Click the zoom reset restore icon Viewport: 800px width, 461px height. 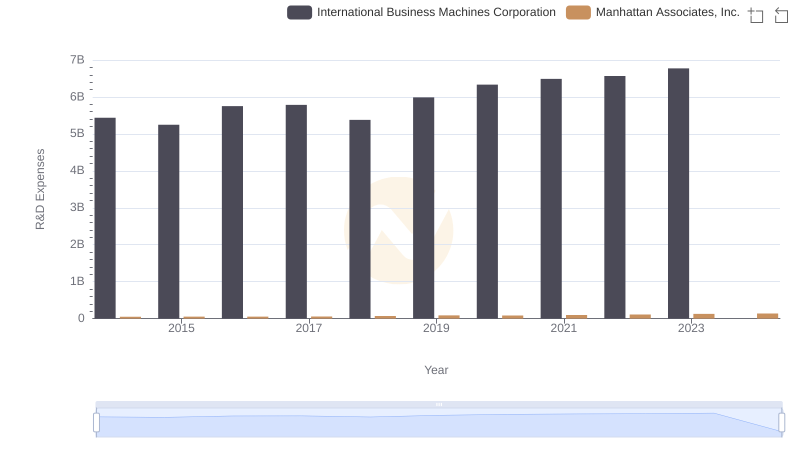(781, 15)
